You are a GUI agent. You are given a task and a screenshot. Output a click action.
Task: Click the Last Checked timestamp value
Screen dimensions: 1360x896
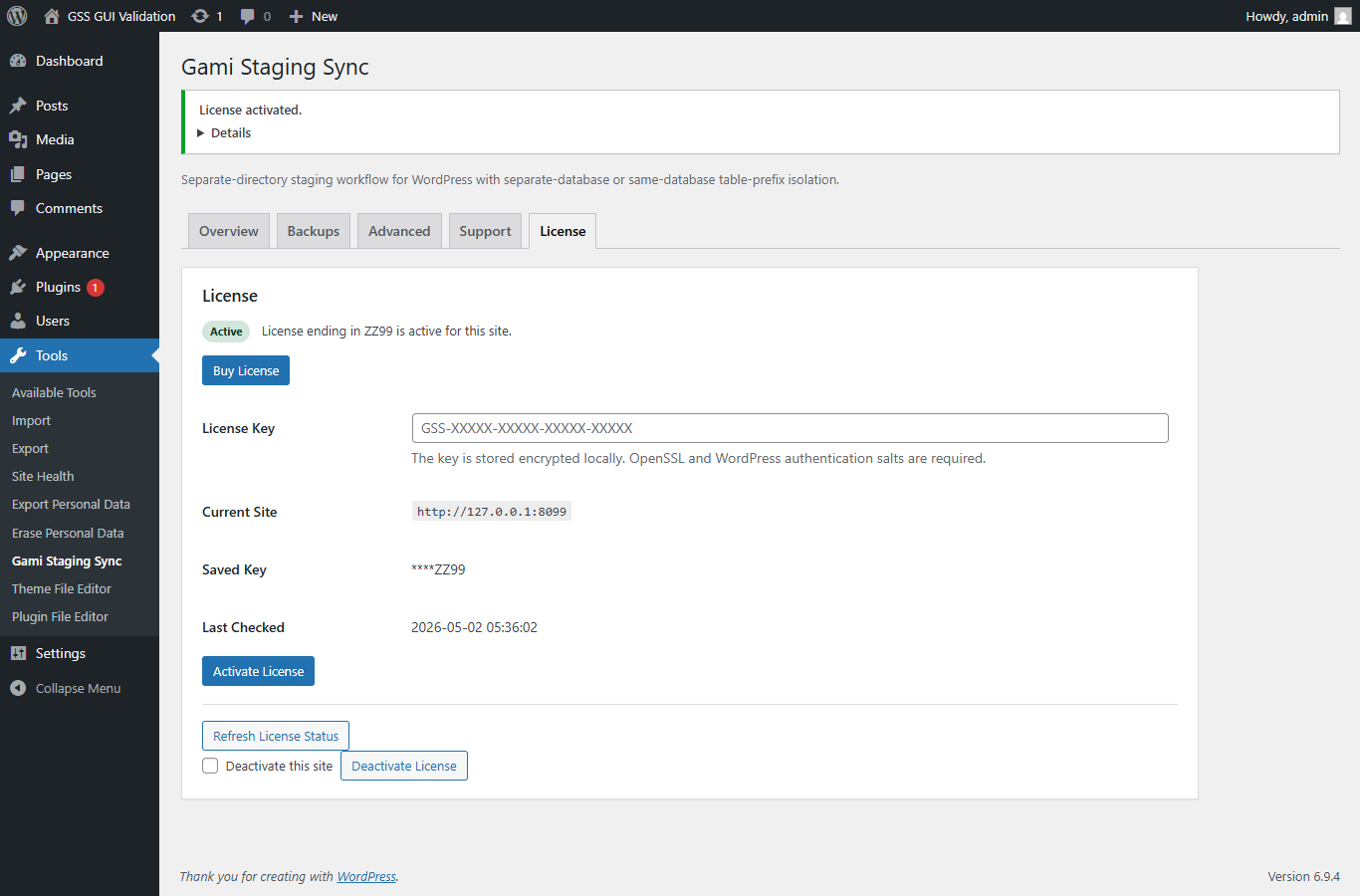pos(474,627)
